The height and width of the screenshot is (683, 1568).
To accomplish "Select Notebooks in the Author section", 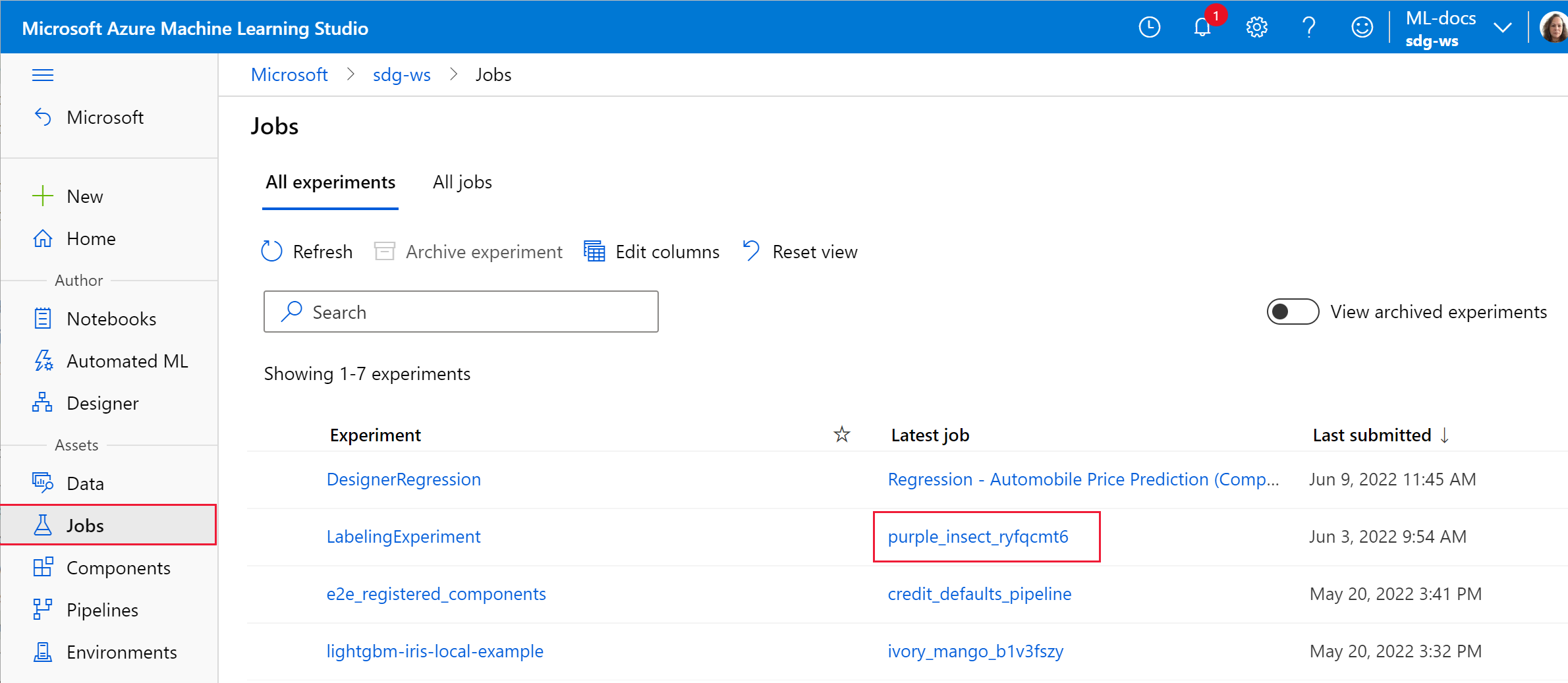I will [x=111, y=318].
